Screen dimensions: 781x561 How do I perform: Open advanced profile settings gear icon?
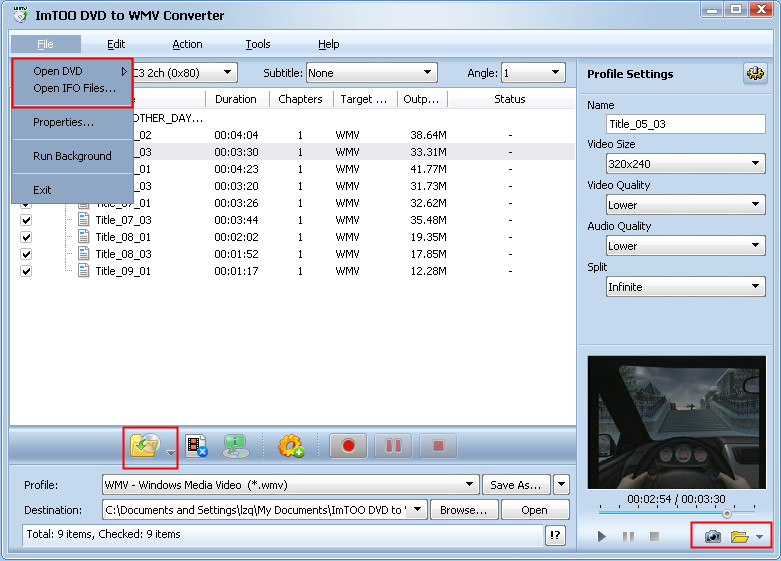[755, 74]
